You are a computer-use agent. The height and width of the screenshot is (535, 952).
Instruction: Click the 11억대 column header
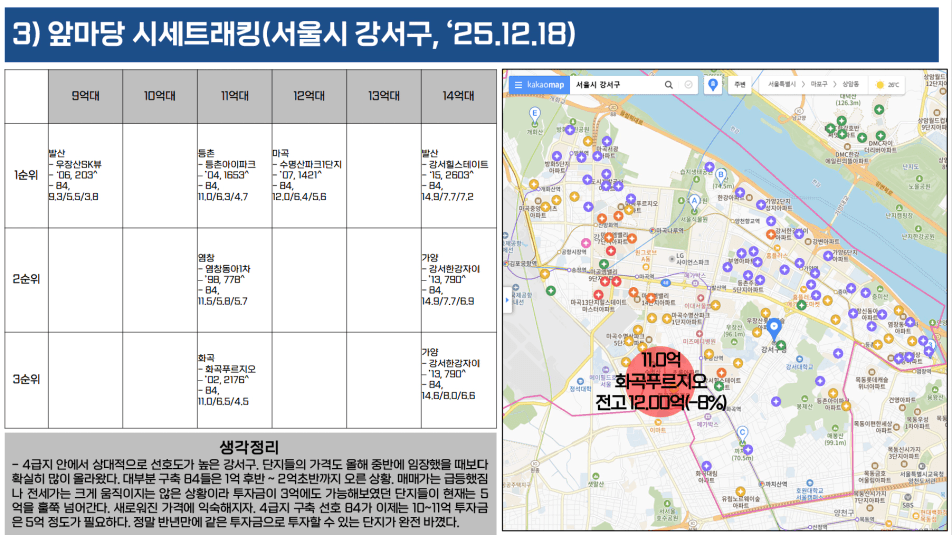(x=234, y=96)
